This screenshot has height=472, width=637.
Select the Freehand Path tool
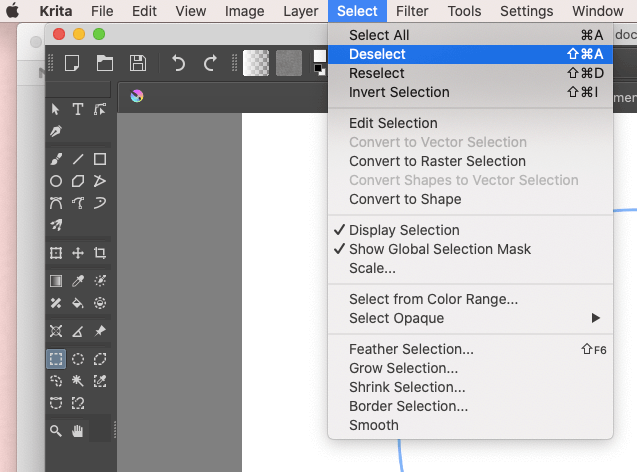coord(78,203)
